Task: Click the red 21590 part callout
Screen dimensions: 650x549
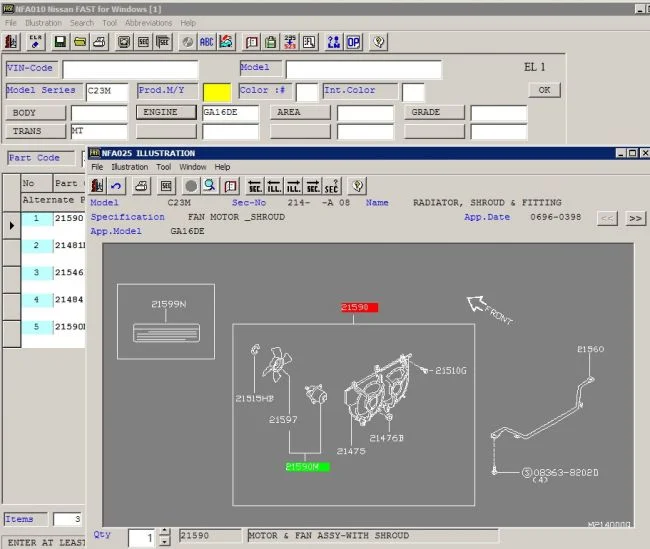Action: pos(358,308)
